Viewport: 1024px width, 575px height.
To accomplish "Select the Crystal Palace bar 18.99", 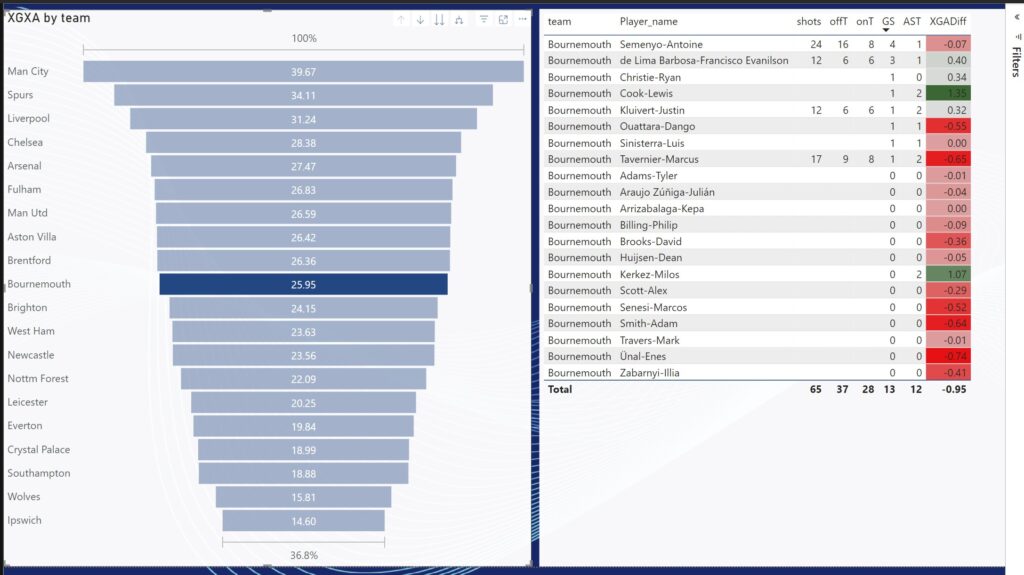I will coord(303,450).
